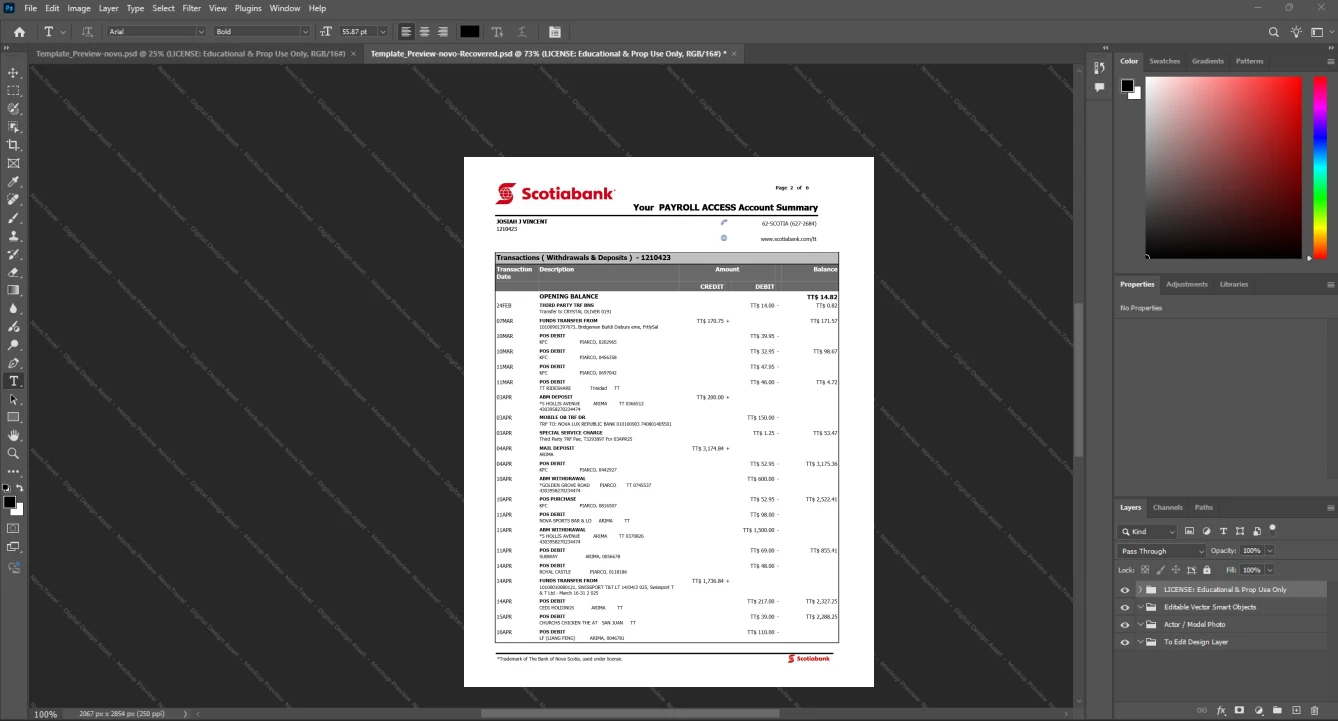The width and height of the screenshot is (1338, 721).
Task: Pick a color in the color field
Action: pos(1223,167)
